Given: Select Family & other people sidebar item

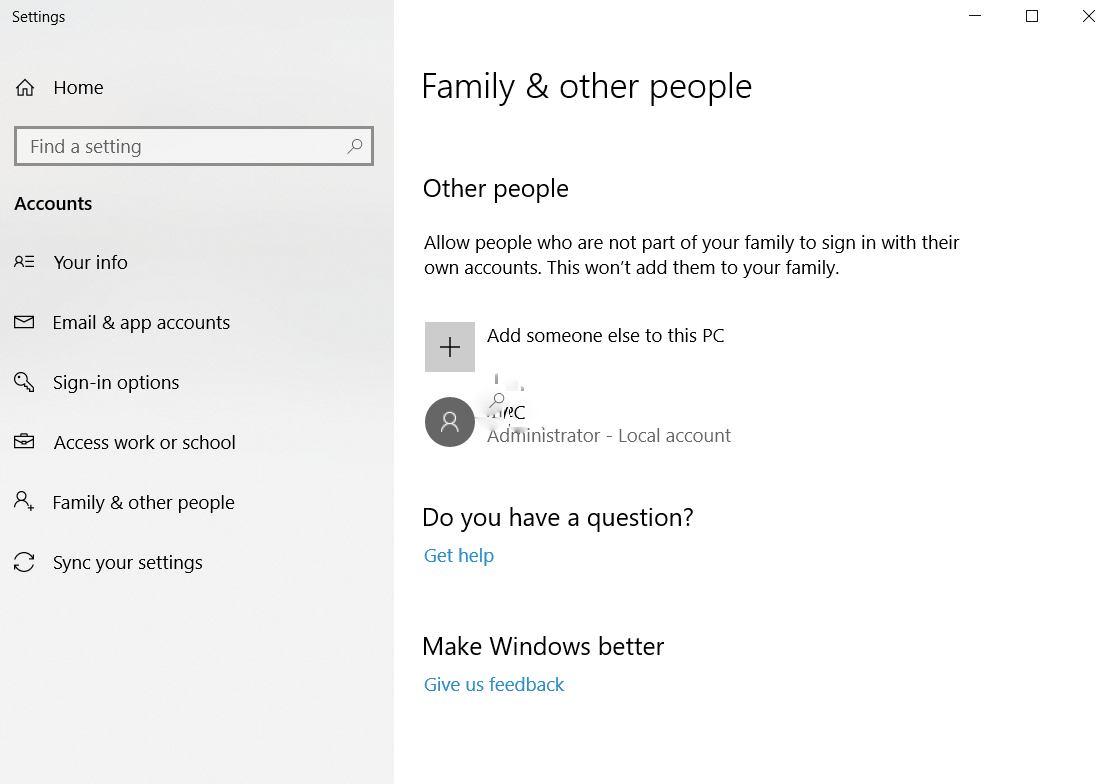Looking at the screenshot, I should point(144,502).
